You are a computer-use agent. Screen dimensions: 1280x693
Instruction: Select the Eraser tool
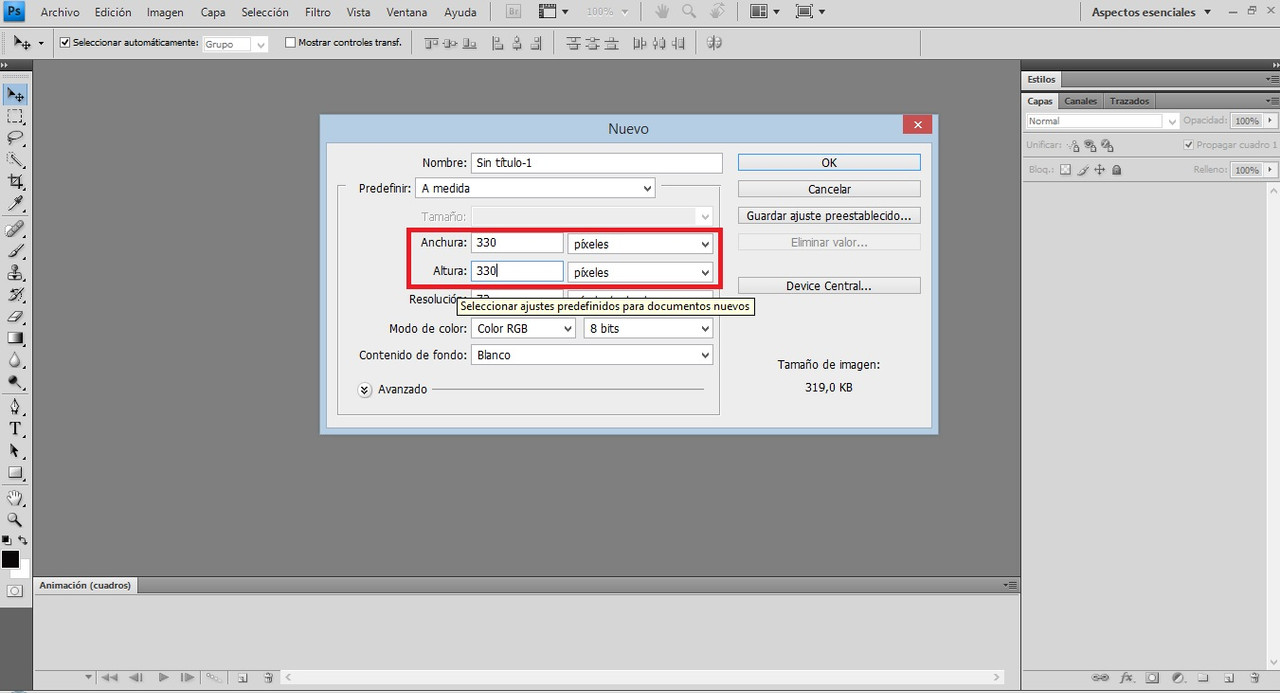(15, 317)
